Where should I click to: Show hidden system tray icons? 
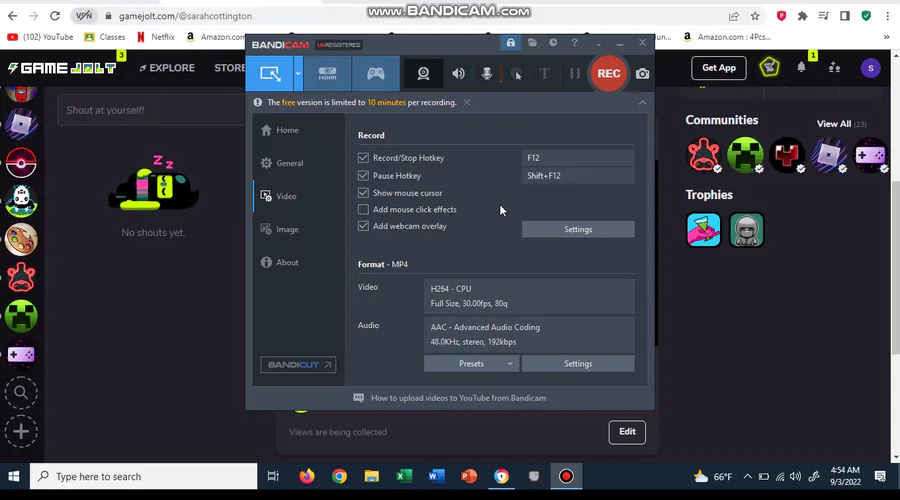coord(747,476)
